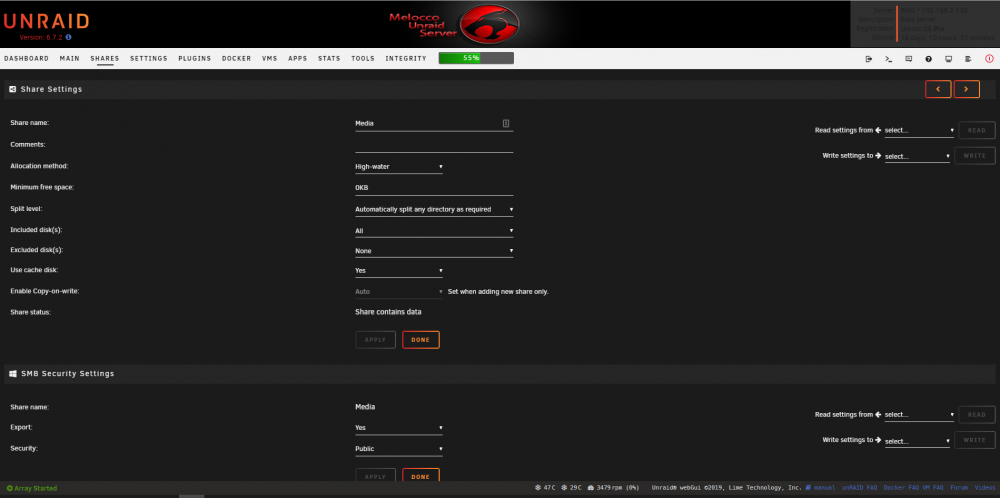Open SMB 'Write settings to' dropdown
This screenshot has height=498, width=1000.
[917, 441]
